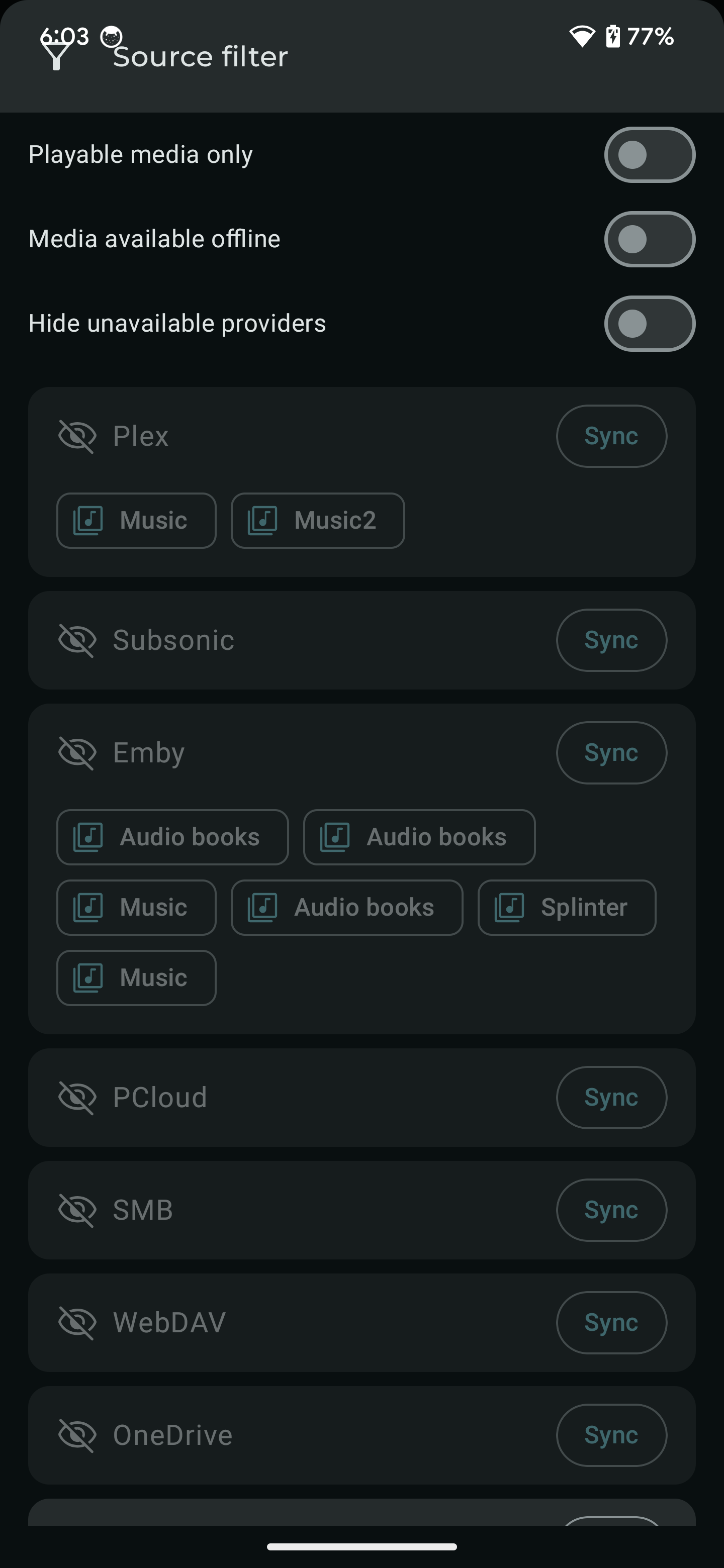Toggle Playable media only switch

point(649,155)
